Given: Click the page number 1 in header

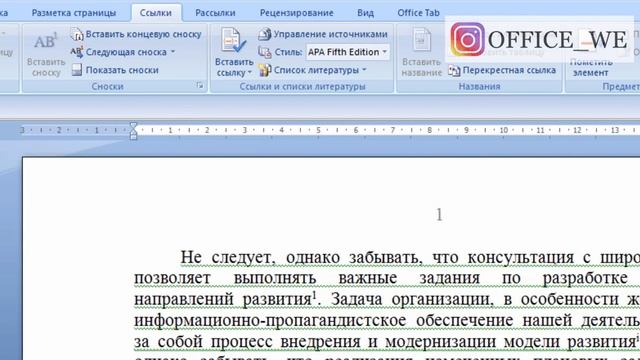Looking at the screenshot, I should click(439, 215).
